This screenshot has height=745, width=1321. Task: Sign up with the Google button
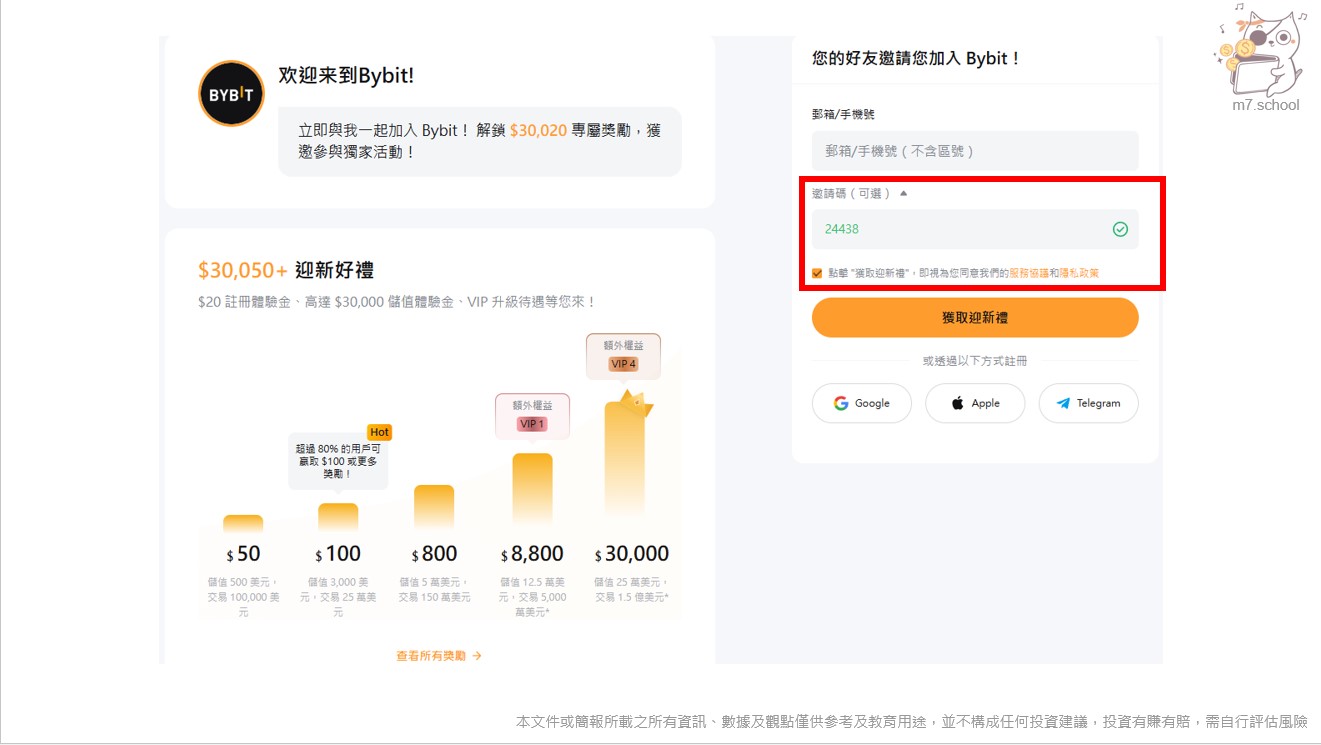862,403
